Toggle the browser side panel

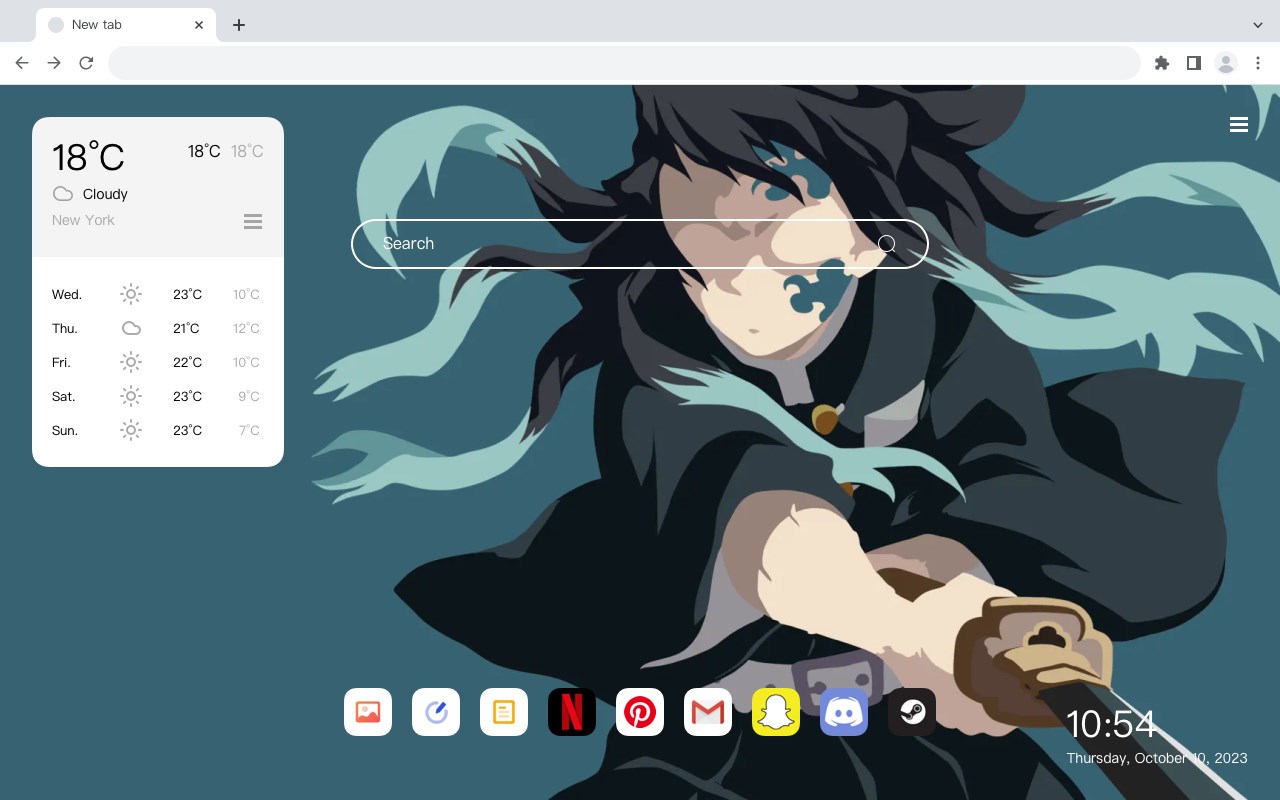point(1193,63)
